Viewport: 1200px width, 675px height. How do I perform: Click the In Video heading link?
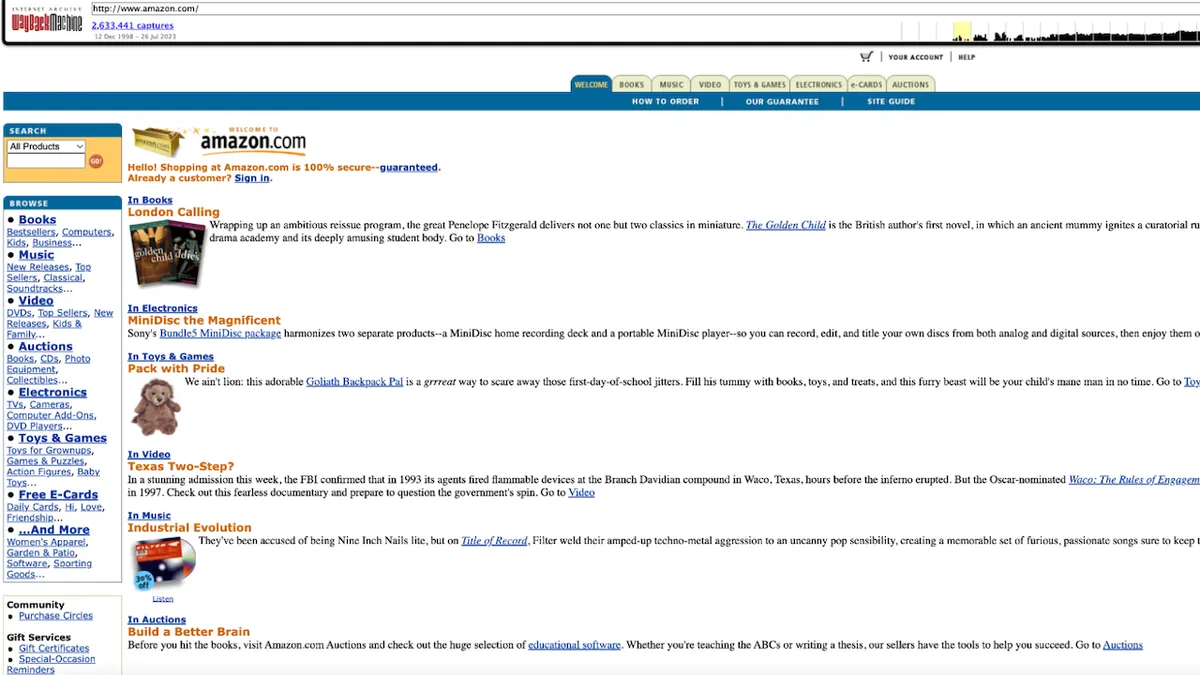(149, 454)
